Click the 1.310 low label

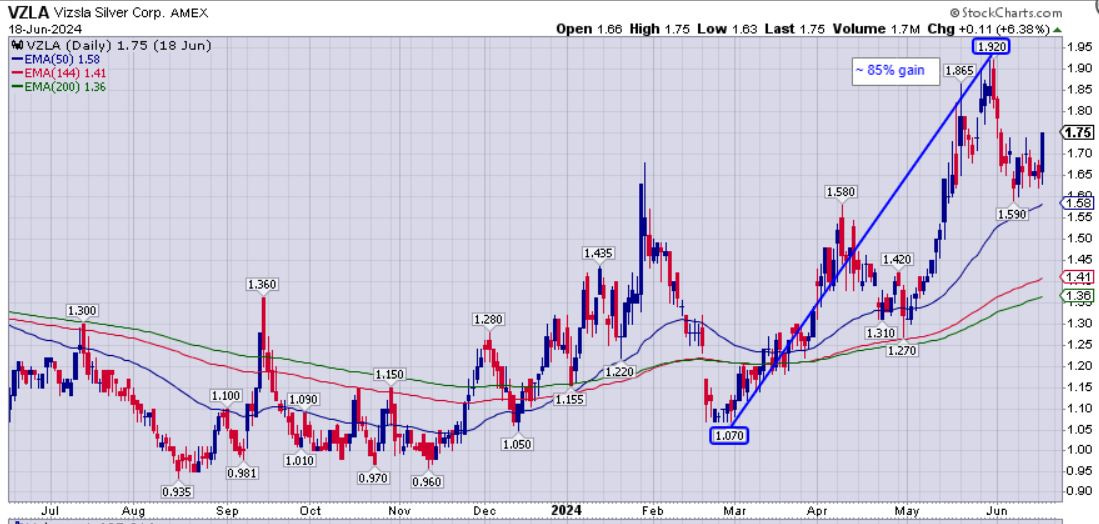point(880,333)
